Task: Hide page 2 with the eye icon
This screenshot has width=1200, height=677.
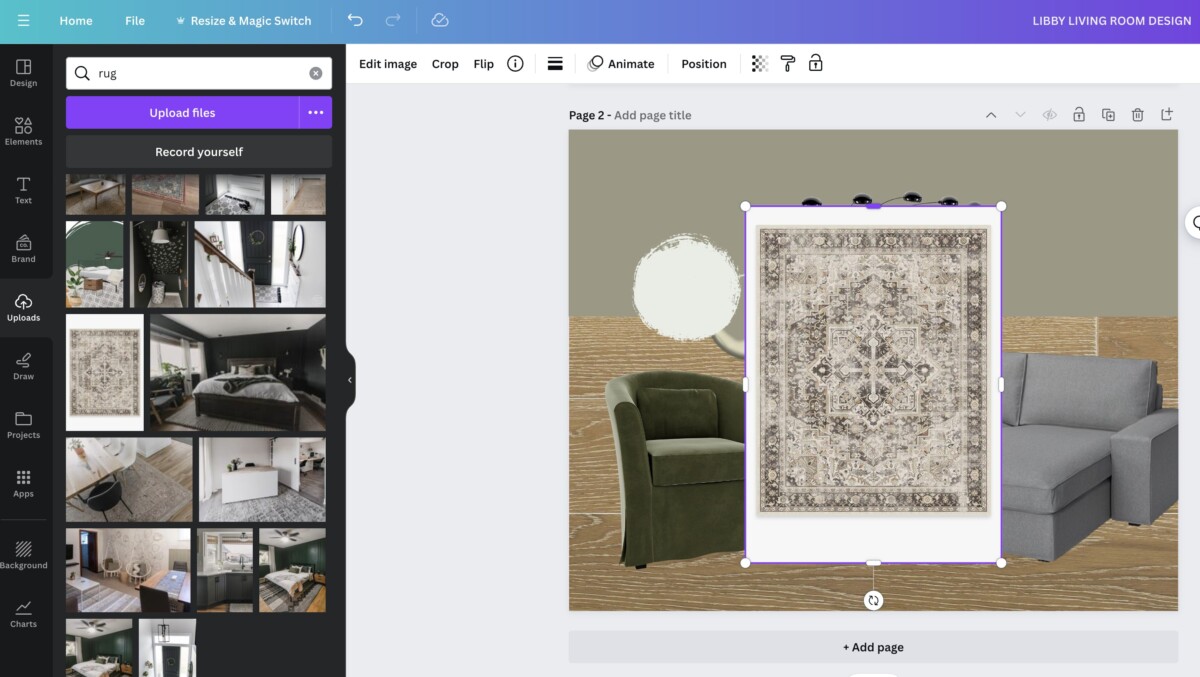Action: 1049,114
